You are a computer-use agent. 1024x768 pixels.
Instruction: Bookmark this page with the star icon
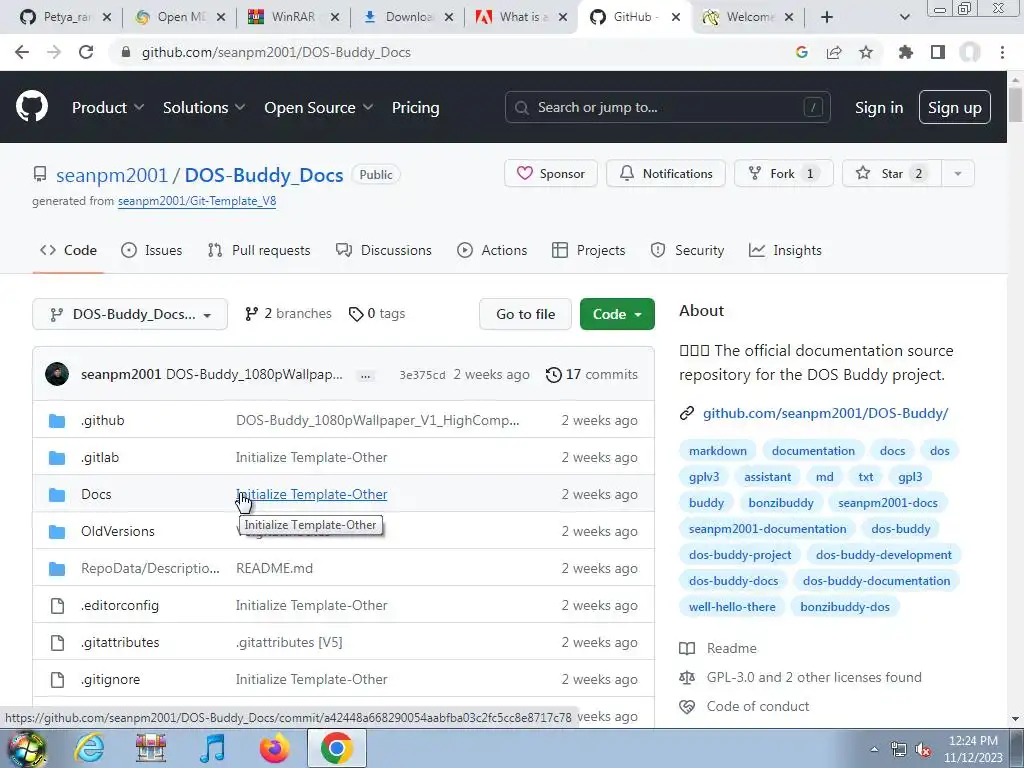click(x=866, y=52)
